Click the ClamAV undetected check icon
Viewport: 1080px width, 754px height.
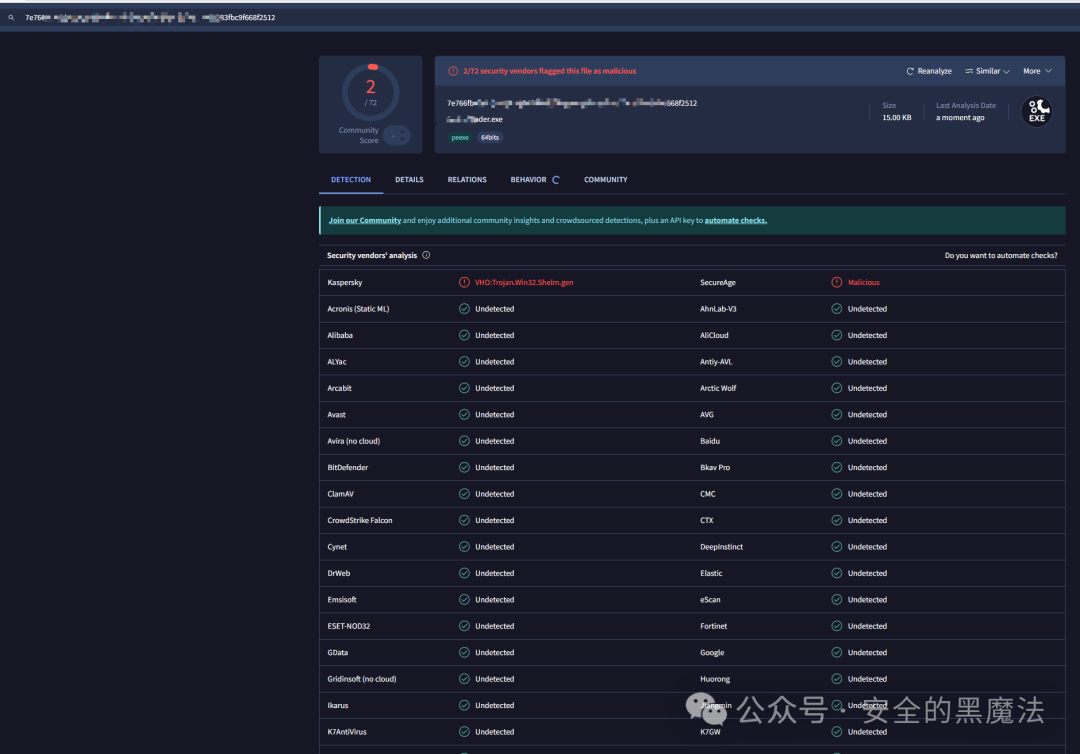point(464,494)
